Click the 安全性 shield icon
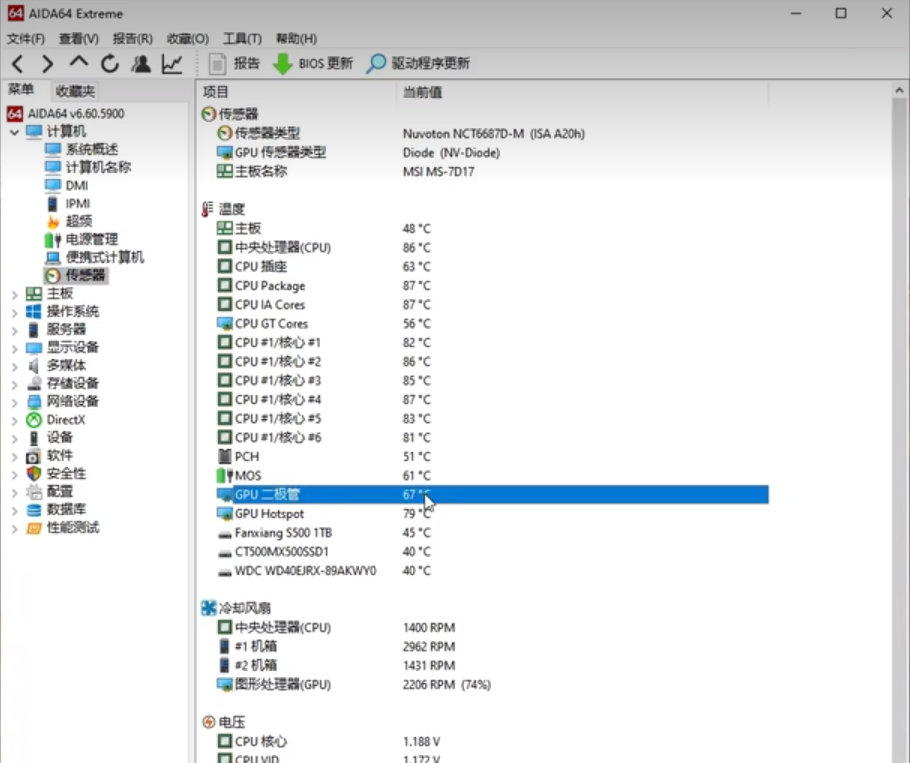910x763 pixels. click(34, 473)
